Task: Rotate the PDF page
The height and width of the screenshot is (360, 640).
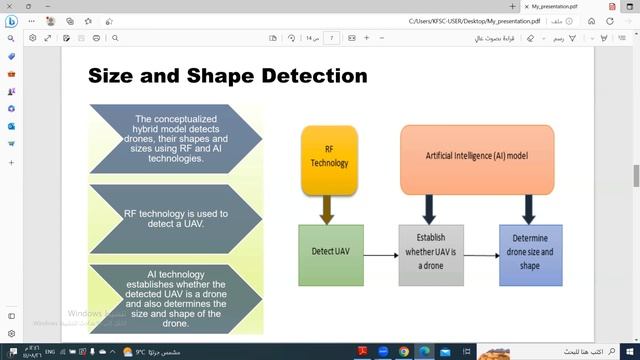Action: tap(291, 38)
